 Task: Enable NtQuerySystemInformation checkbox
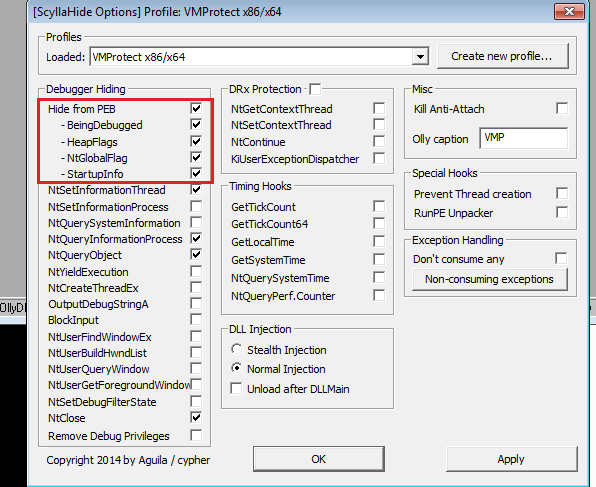[196, 222]
